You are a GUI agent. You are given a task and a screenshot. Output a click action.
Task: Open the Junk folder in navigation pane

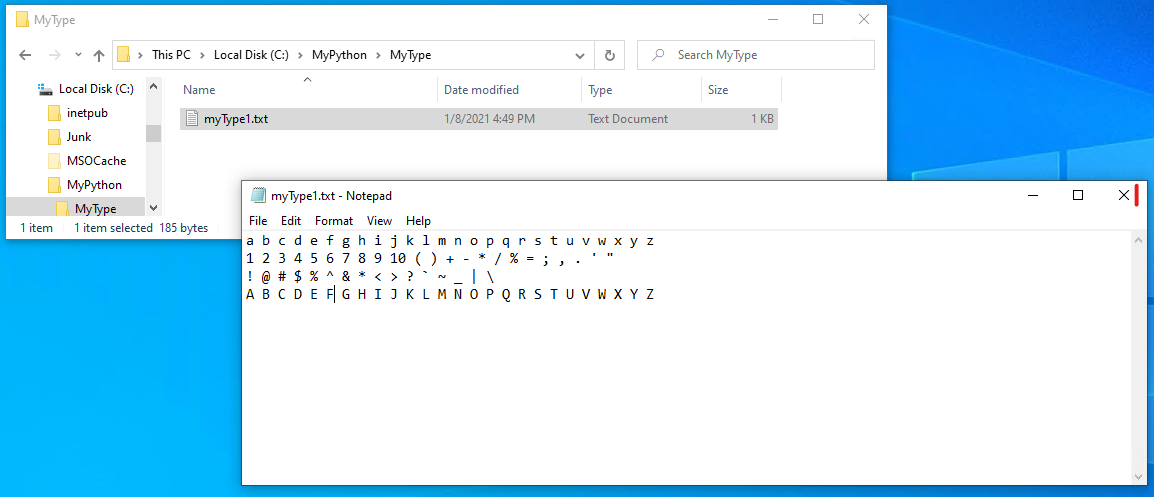[x=78, y=137]
